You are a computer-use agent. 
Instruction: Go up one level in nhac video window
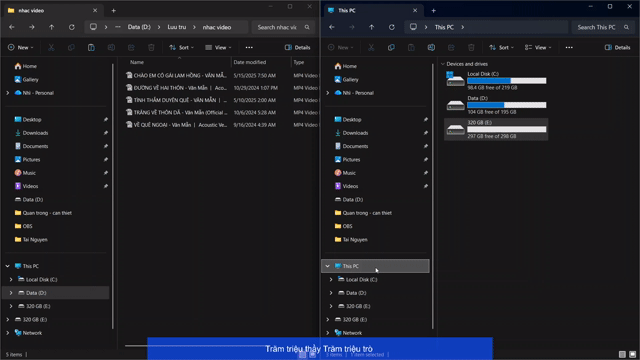pyautogui.click(x=51, y=27)
